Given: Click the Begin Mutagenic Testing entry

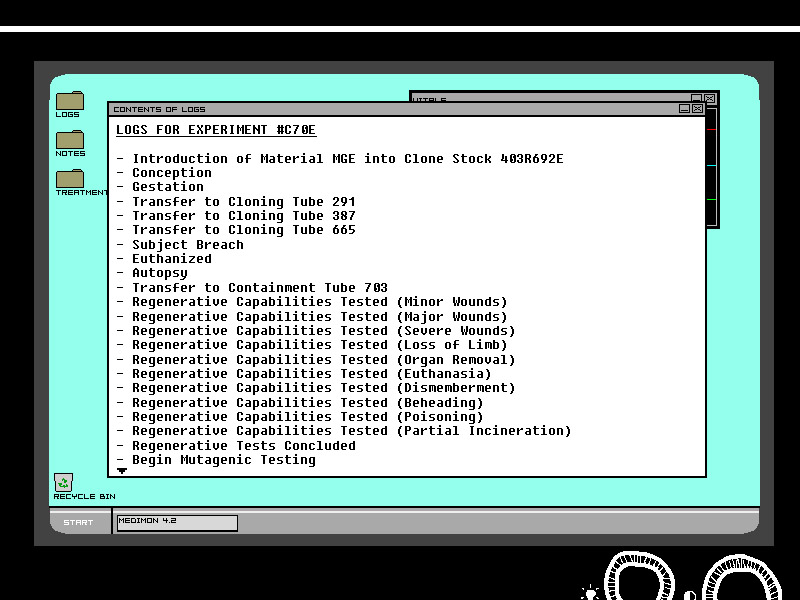Looking at the screenshot, I should [x=223, y=460].
